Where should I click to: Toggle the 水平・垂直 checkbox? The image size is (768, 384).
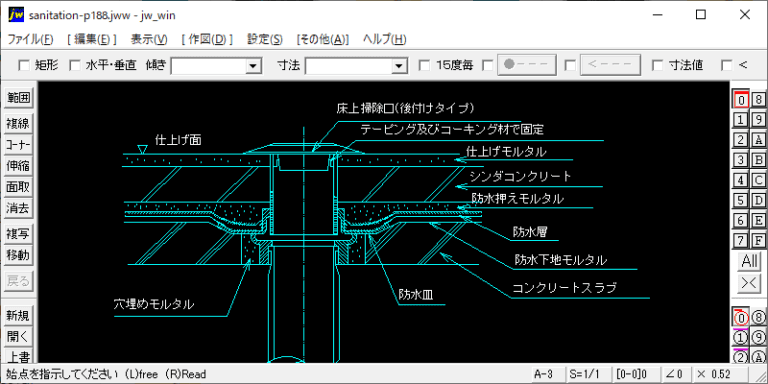(x=74, y=65)
